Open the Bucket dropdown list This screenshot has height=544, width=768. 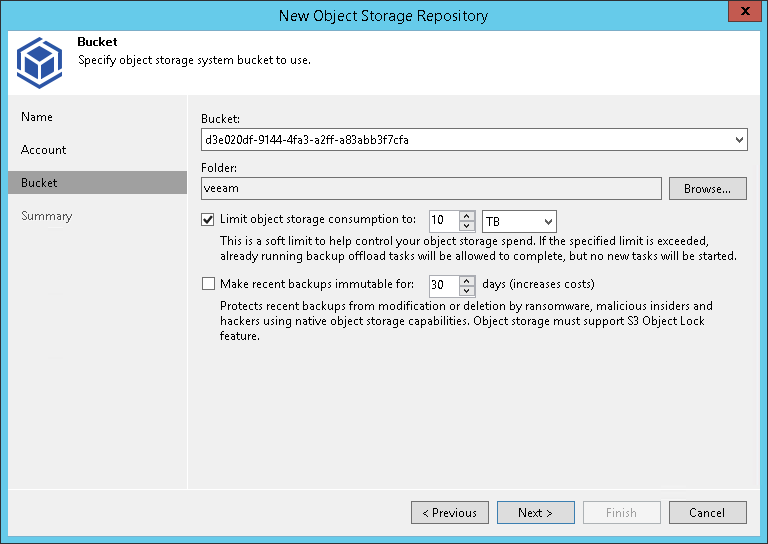tap(738, 140)
